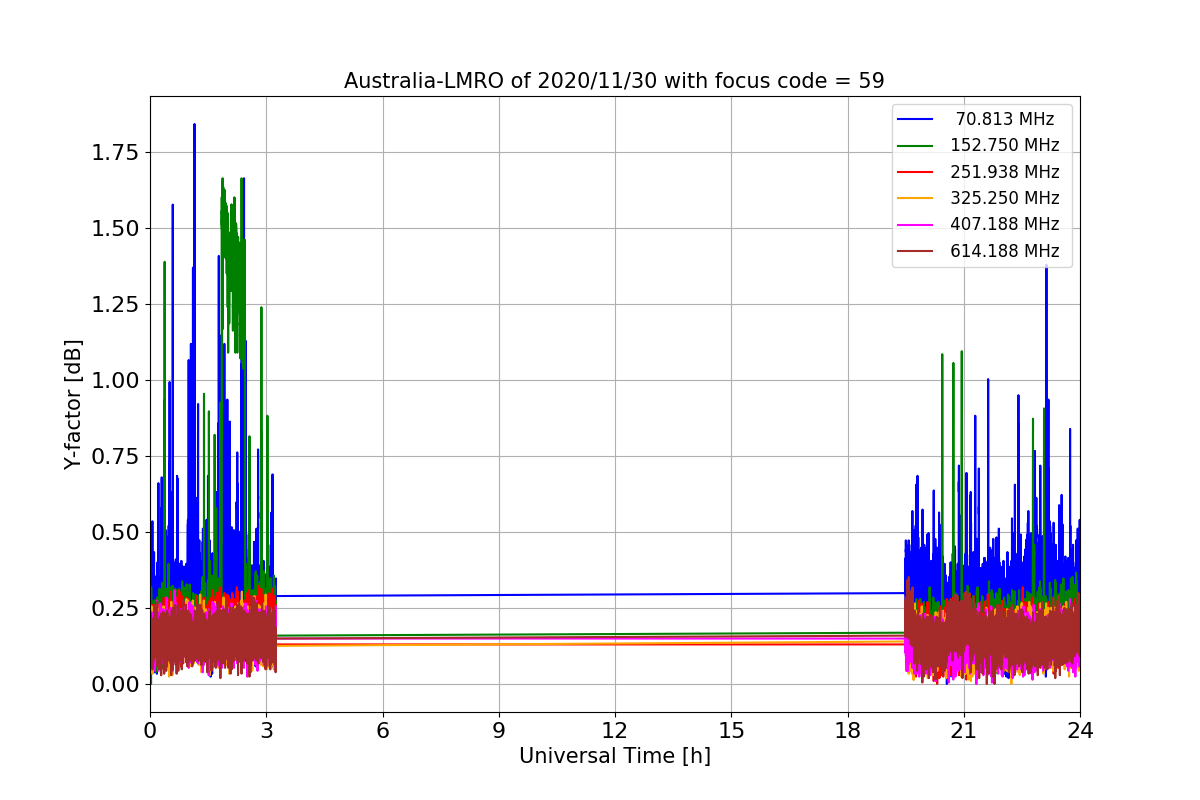Click the 0.25 y-axis tick label
The width and height of the screenshot is (1200, 800).
117,608
